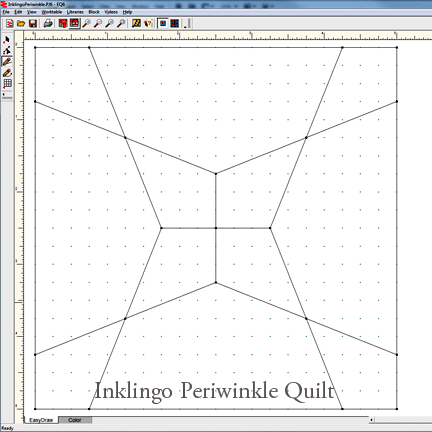Viewport: 432px width, 432px height.
Task: Click the Open project folder icon
Action: (21, 23)
